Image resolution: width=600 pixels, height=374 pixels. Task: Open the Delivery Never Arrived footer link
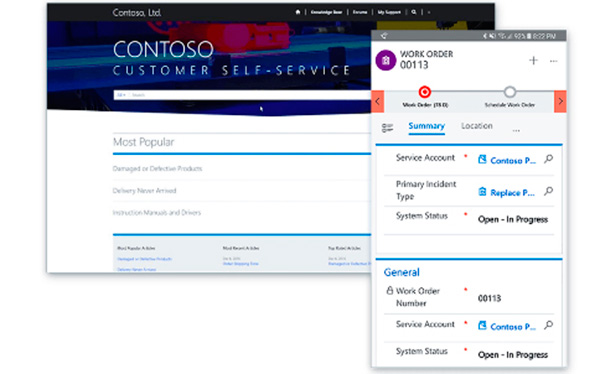tap(137, 269)
